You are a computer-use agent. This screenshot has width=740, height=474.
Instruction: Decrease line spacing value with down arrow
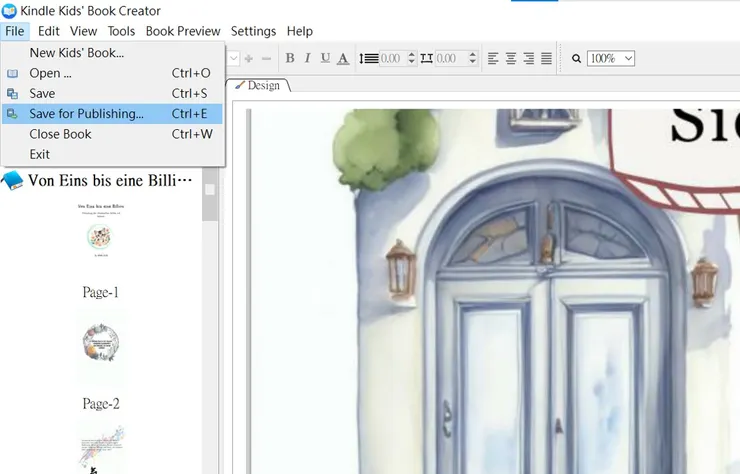[x=412, y=62]
